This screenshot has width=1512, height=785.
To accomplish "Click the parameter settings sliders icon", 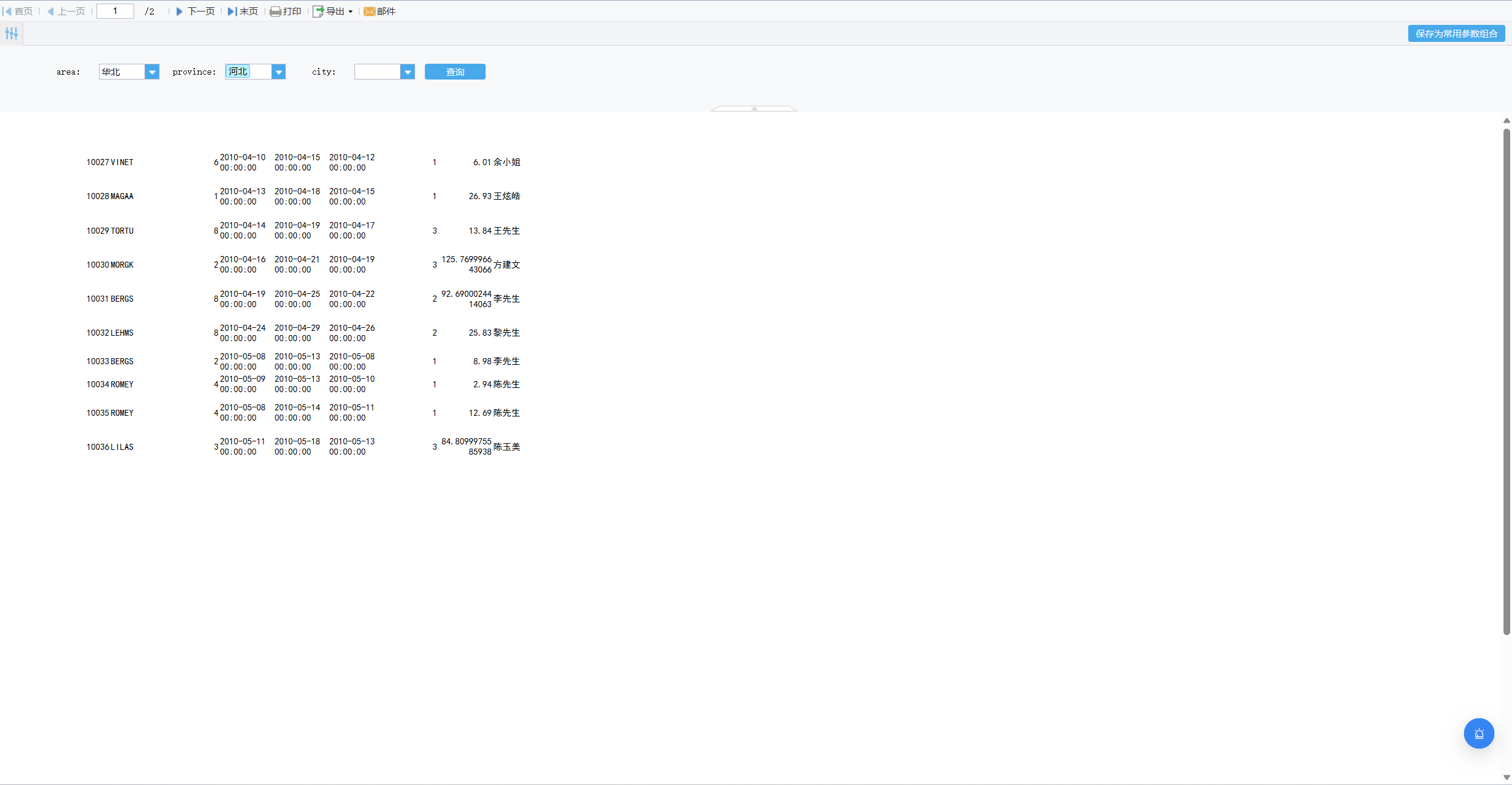I will coord(12,33).
